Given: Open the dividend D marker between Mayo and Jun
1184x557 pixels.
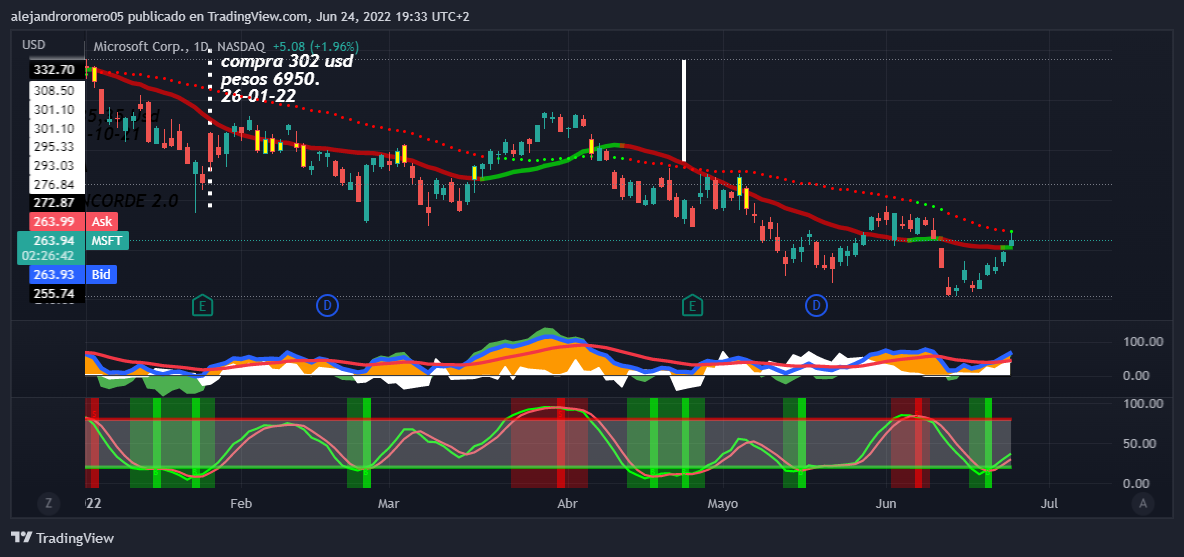Looking at the screenshot, I should click(x=816, y=306).
